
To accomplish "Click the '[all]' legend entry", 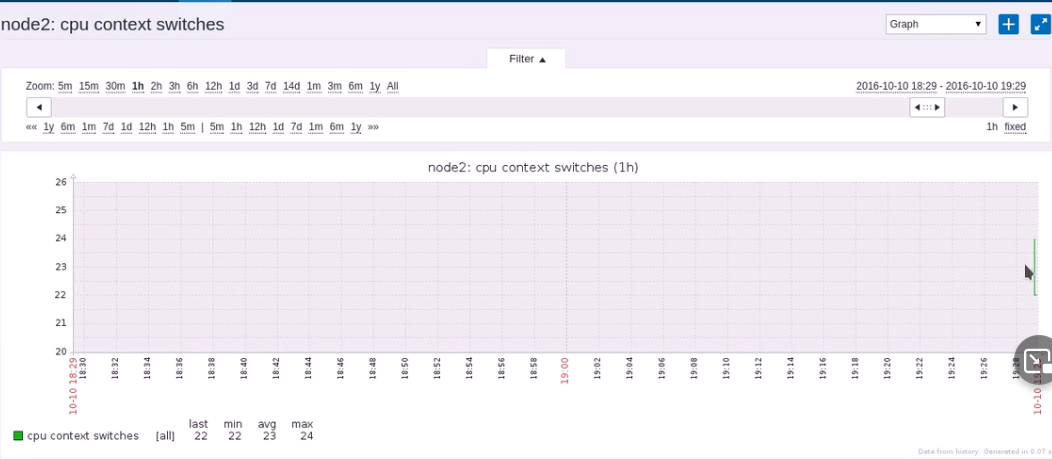I will tap(165, 436).
